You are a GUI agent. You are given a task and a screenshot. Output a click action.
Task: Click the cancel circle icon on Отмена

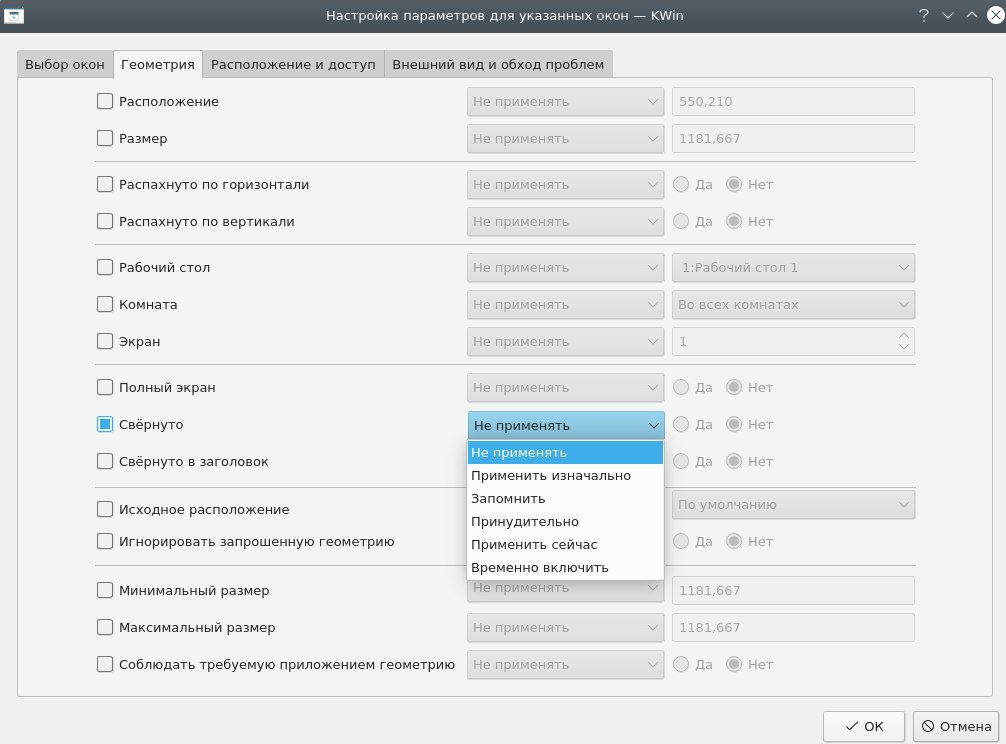coord(928,727)
